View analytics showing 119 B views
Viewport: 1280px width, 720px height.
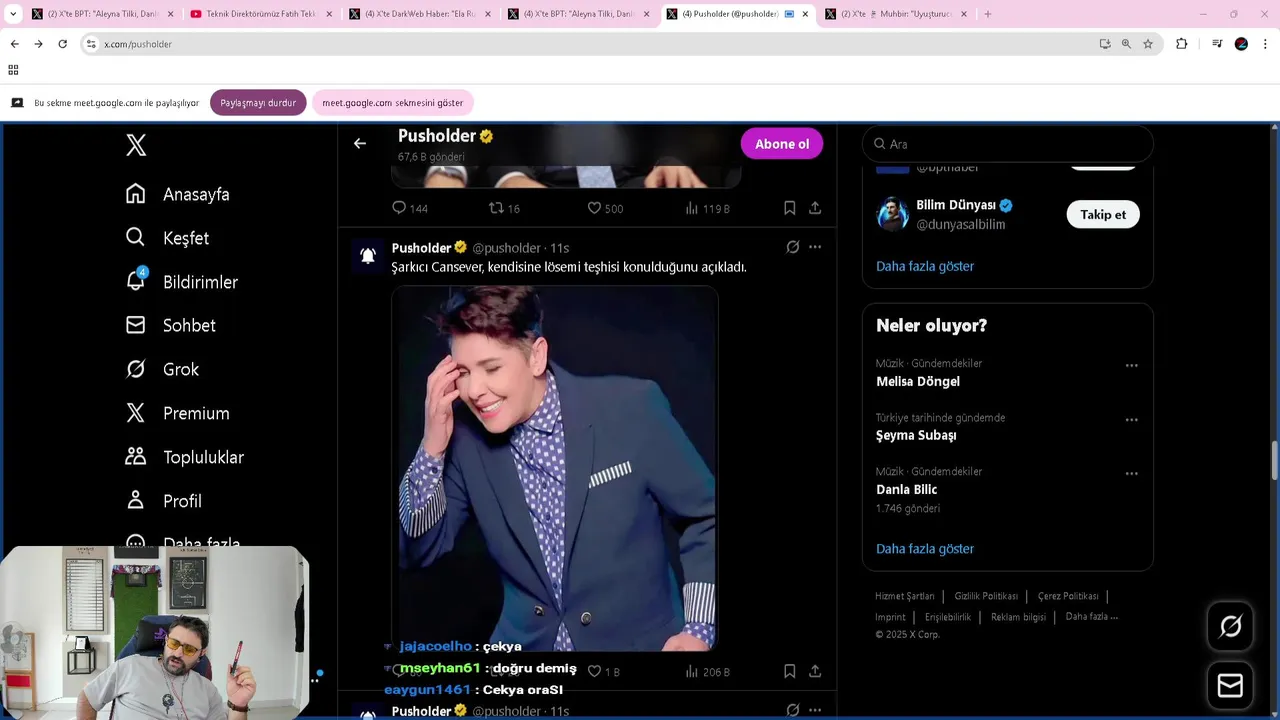707,208
